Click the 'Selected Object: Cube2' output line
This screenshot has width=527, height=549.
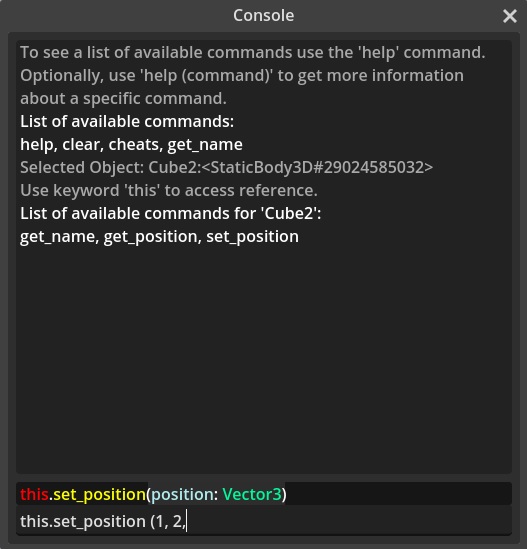[x=226, y=167]
